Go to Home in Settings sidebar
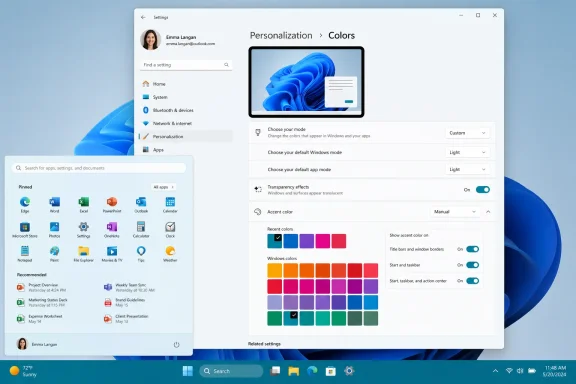Image resolution: width=576 pixels, height=384 pixels. coord(186,84)
